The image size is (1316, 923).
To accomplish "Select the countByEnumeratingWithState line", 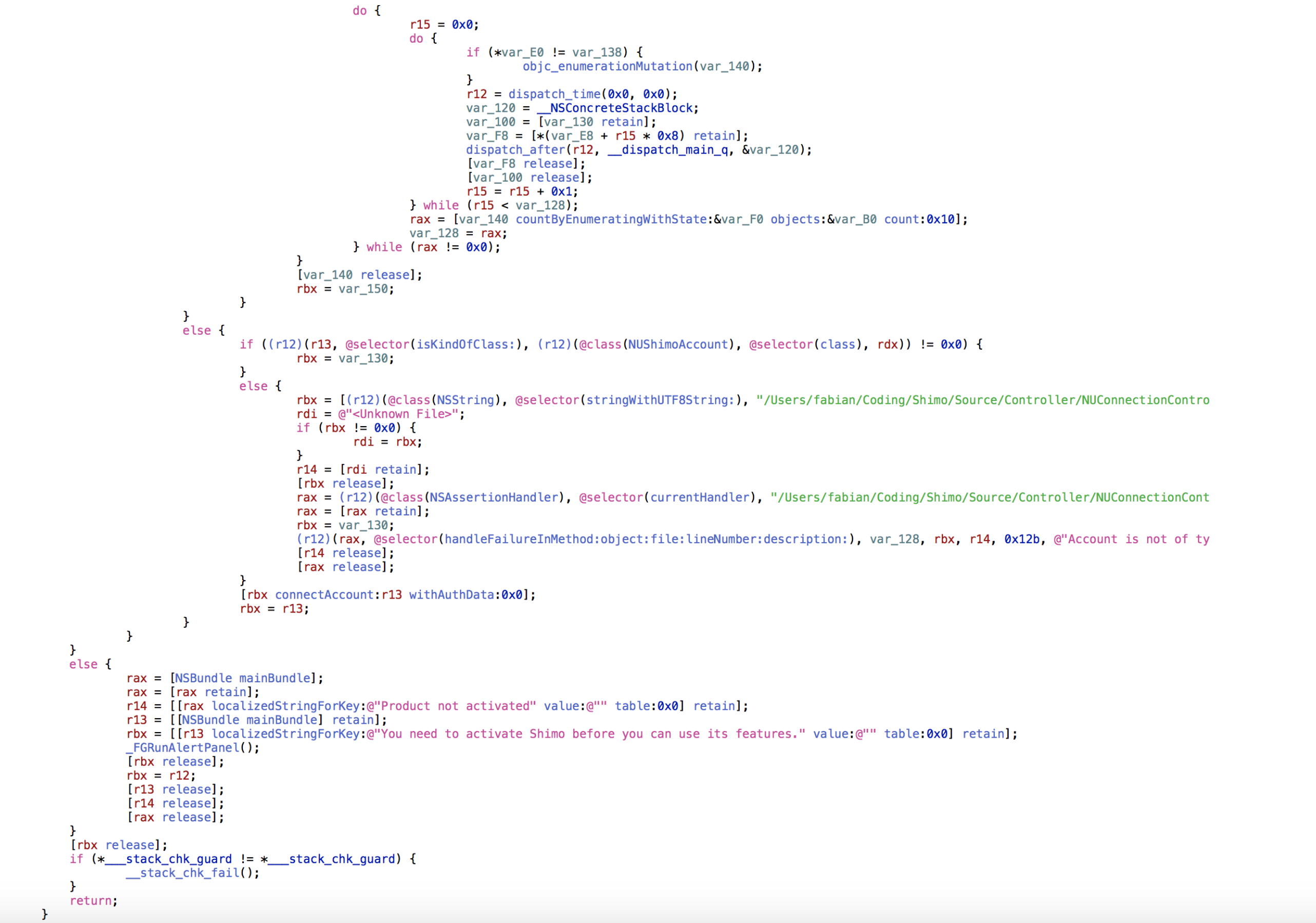I will pos(688,219).
